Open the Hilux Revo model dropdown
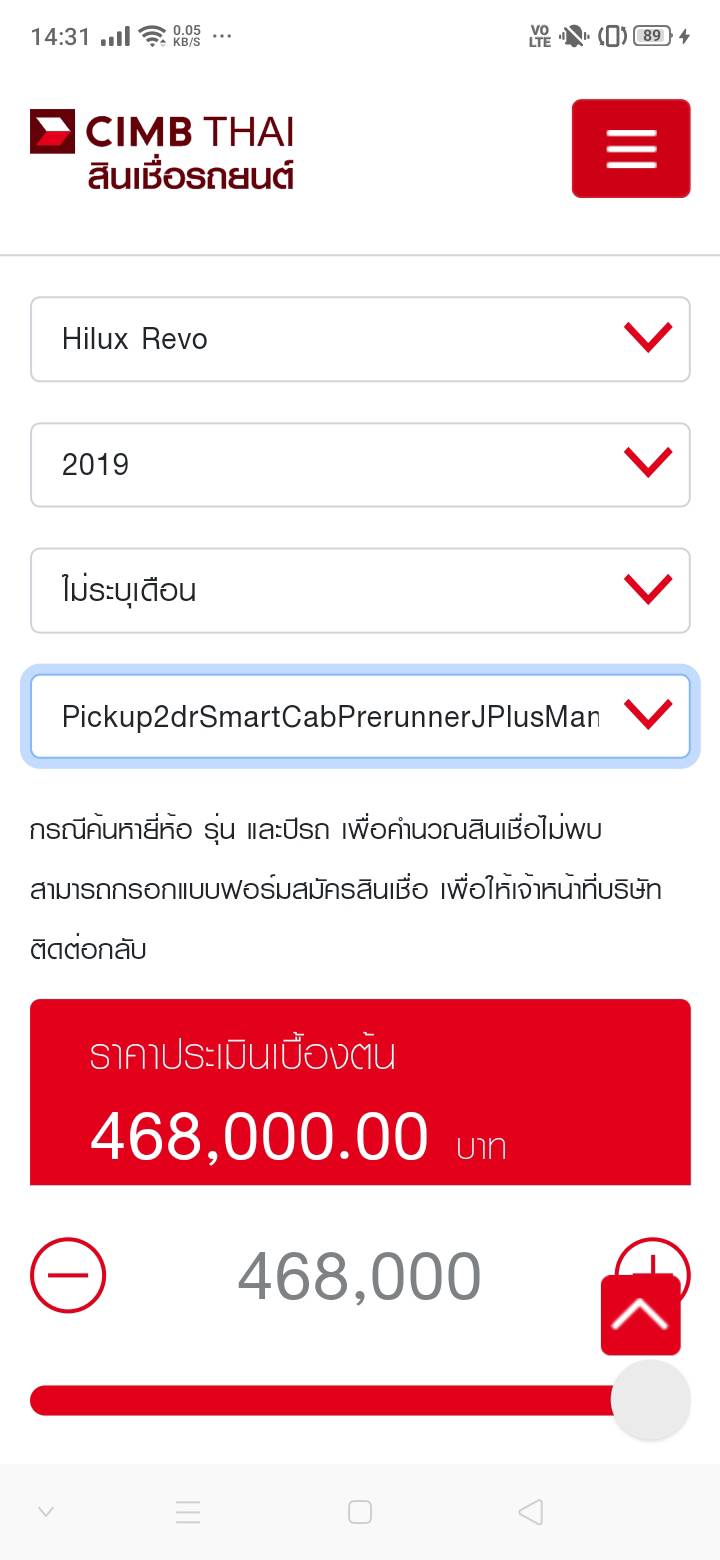This screenshot has width=720, height=1560. click(360, 339)
